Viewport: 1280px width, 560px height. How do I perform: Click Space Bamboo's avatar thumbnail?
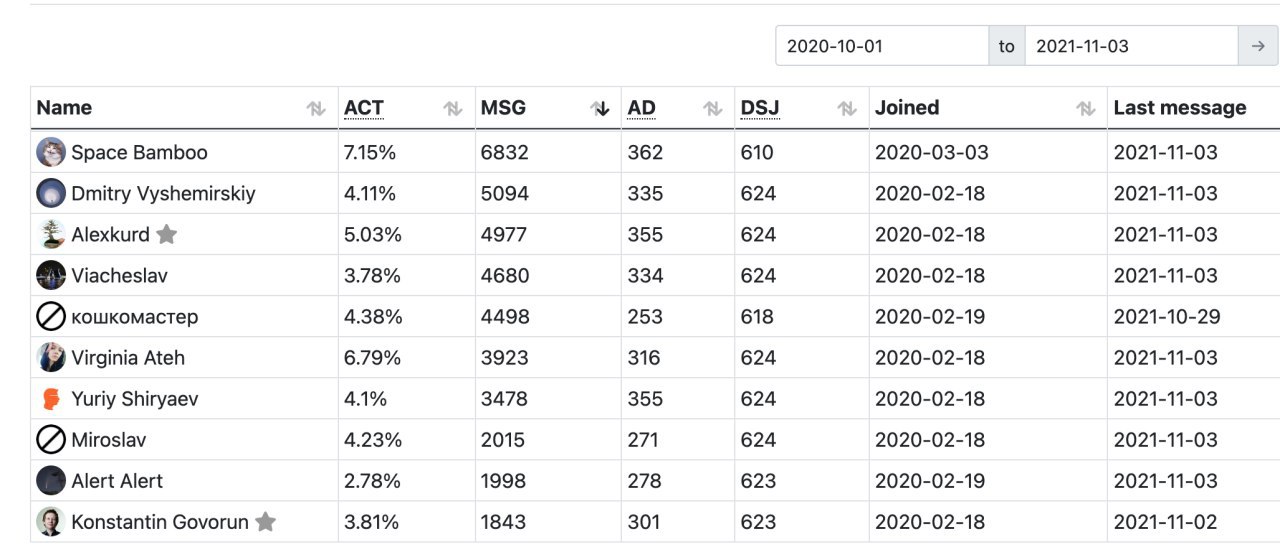(51, 152)
